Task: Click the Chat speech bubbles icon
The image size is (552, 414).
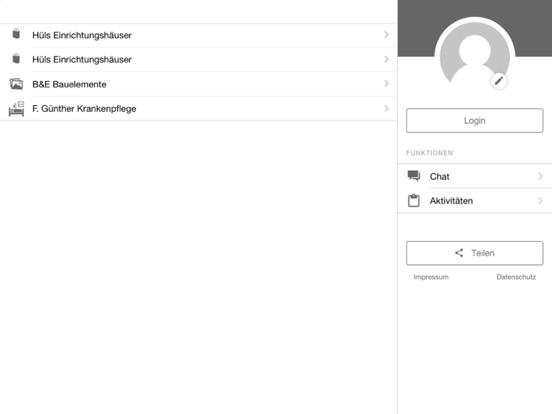Action: click(x=414, y=176)
